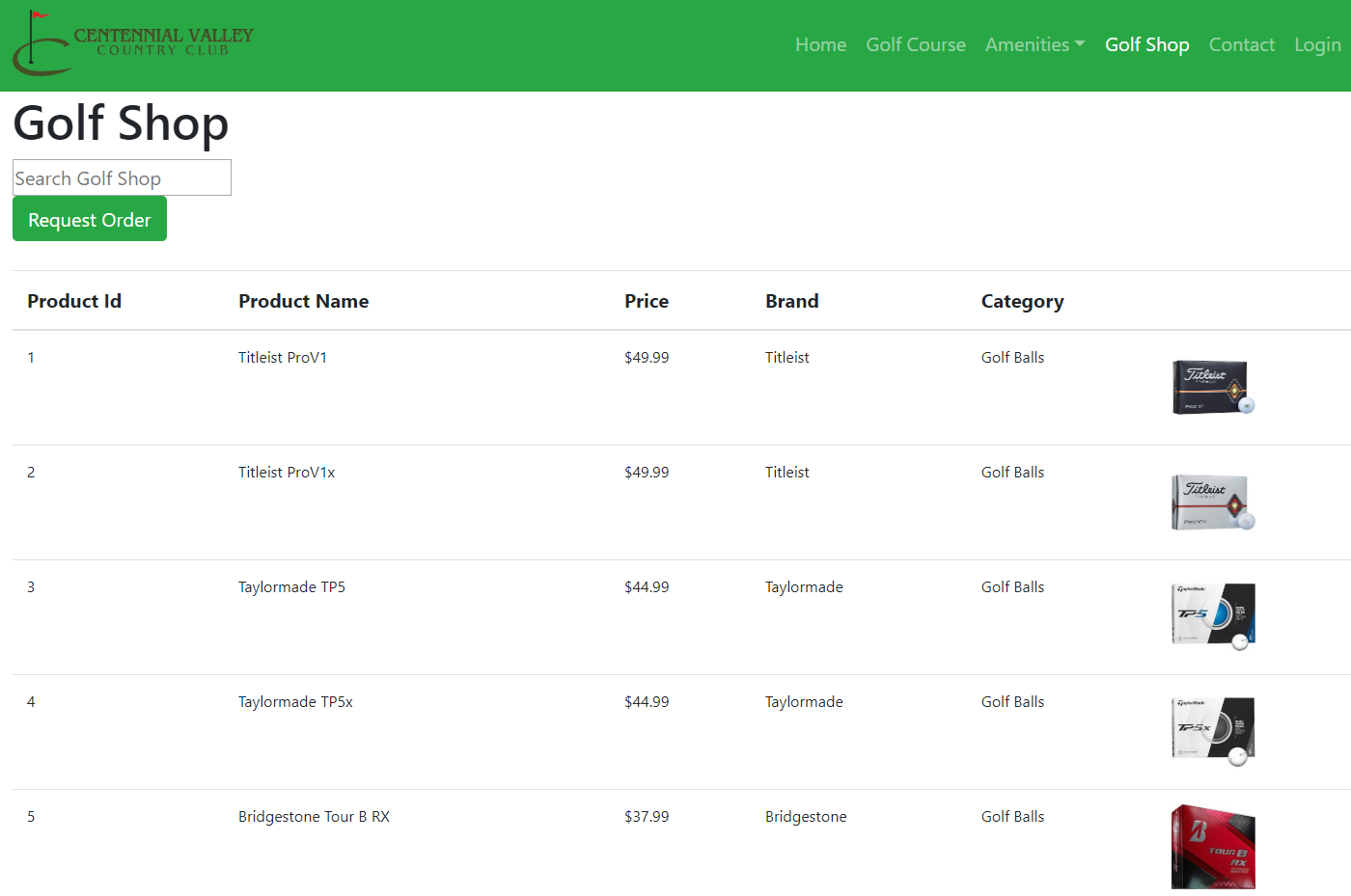Open the Titleist ProV1x product image

[1213, 502]
